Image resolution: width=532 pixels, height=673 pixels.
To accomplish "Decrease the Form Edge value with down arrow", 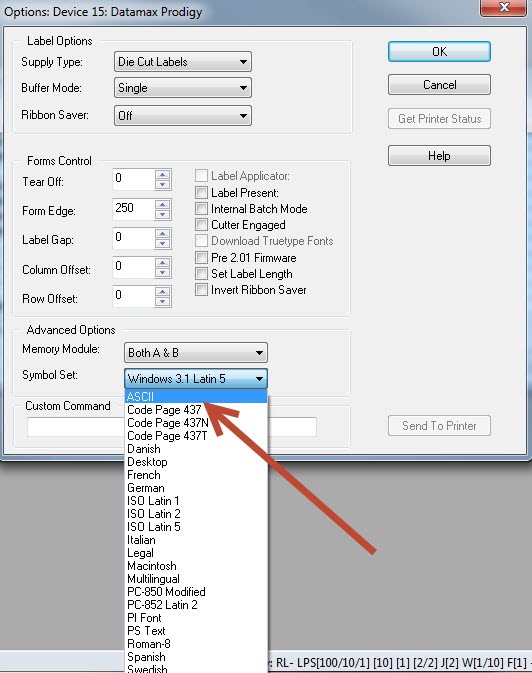I will click(162, 214).
